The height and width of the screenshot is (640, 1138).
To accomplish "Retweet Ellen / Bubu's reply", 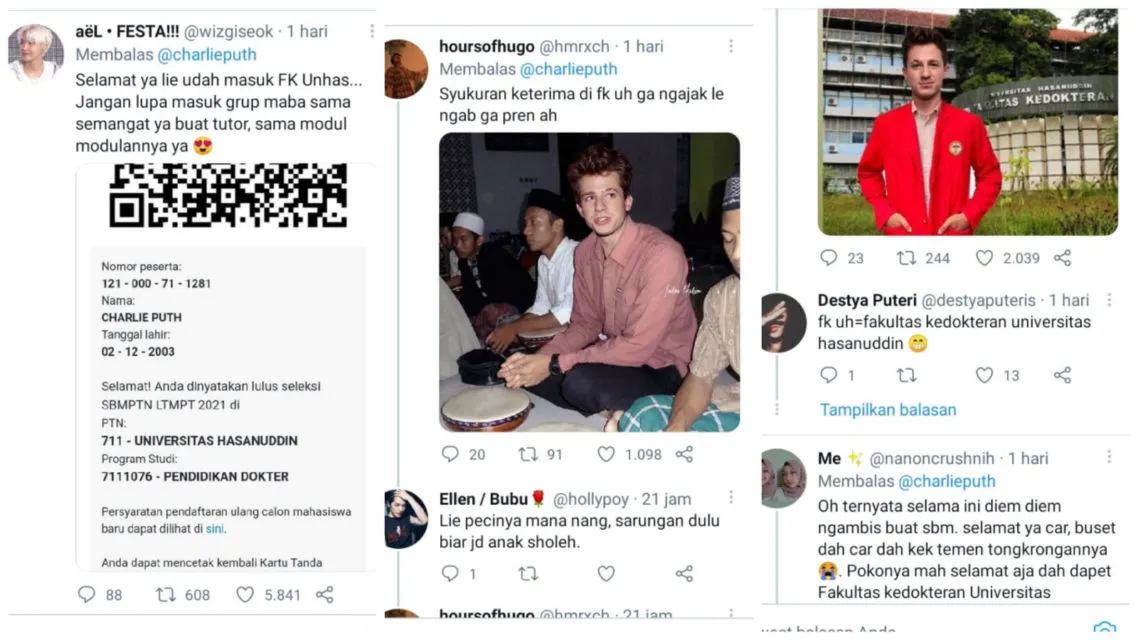I will tap(528, 573).
